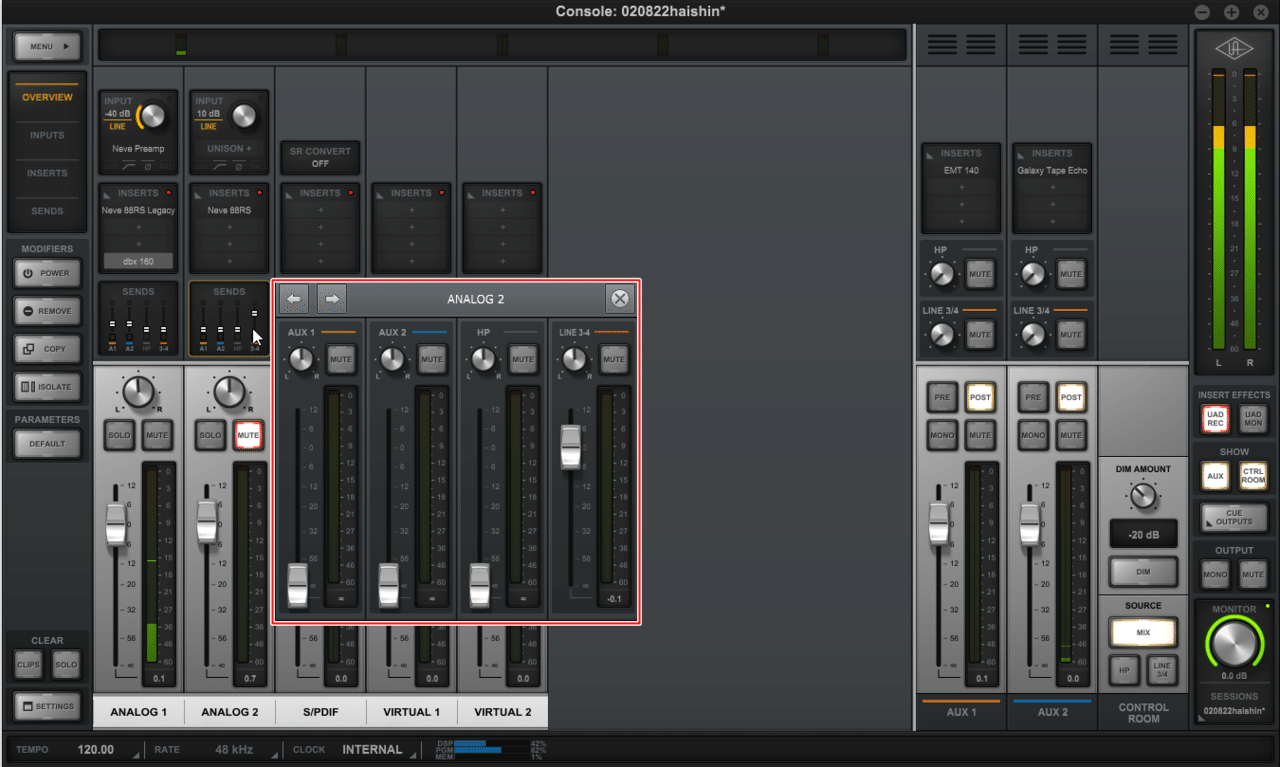
Task: Invert phase on the ANALOG 2 input
Action: [x=237, y=165]
